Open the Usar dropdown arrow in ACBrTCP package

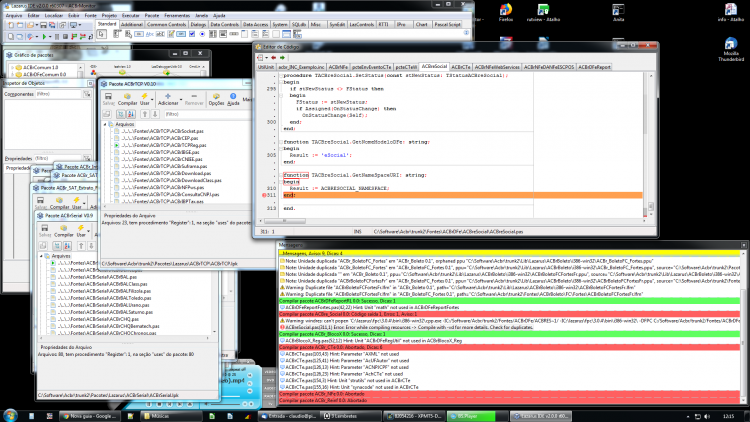click(152, 100)
